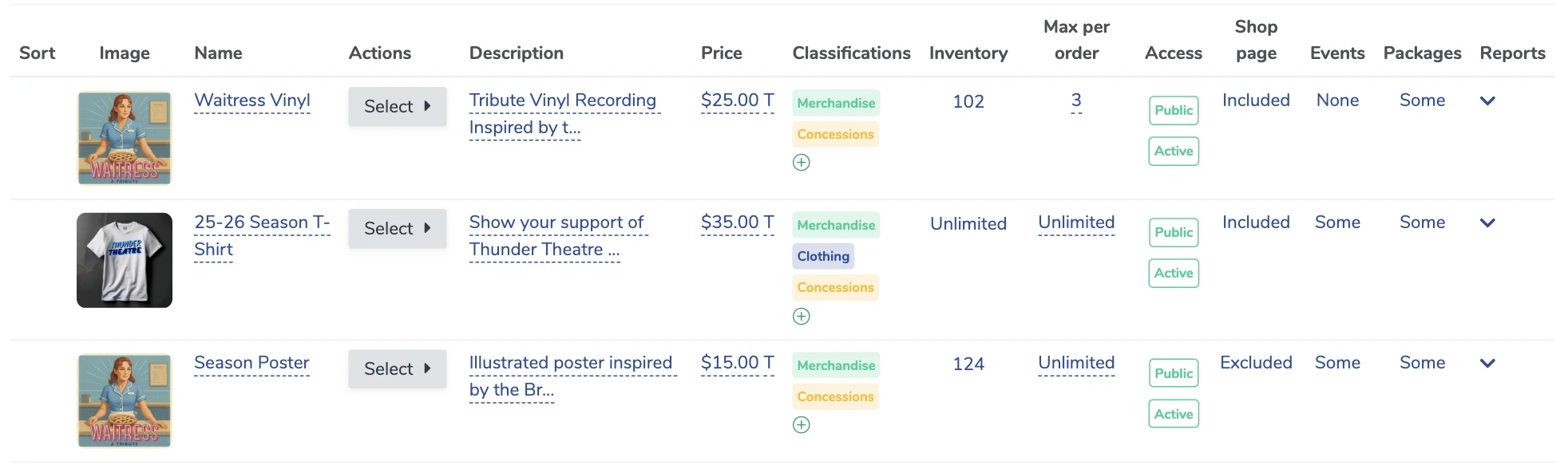Open Select actions dropdown for Waitress Vinyl
Image resolution: width=1568 pixels, height=465 pixels.
397,107
